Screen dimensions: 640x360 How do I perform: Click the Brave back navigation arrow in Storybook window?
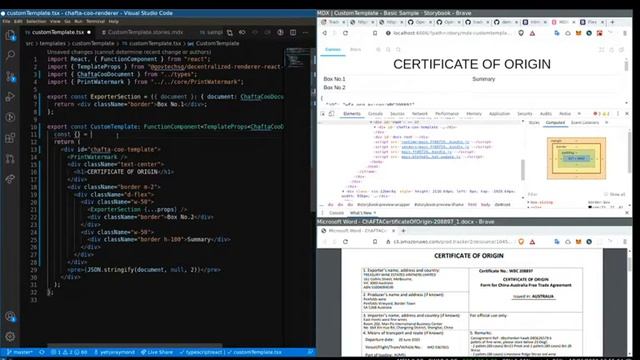pyautogui.click(x=325, y=33)
